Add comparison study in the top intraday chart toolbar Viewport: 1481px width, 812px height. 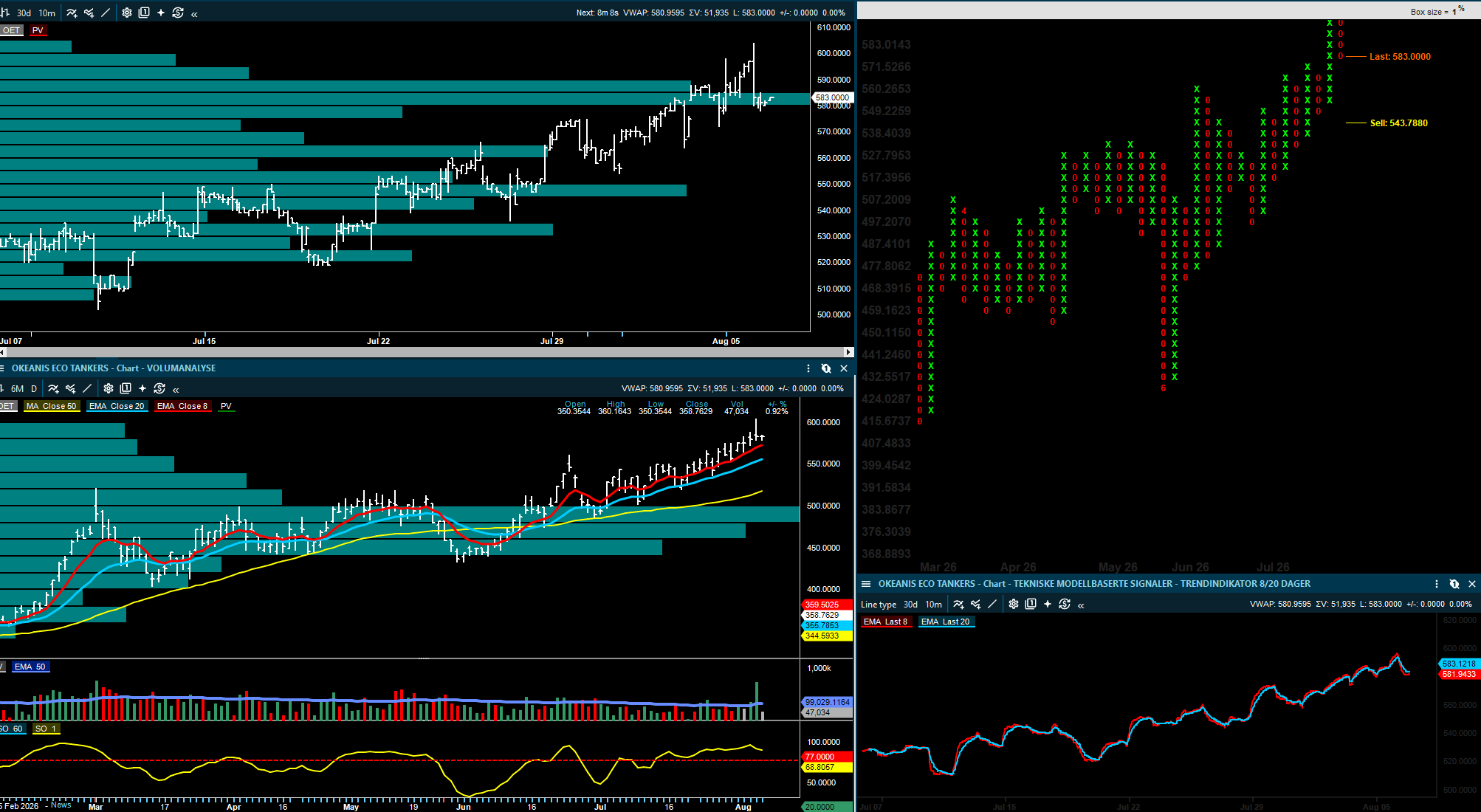pyautogui.click(x=89, y=13)
